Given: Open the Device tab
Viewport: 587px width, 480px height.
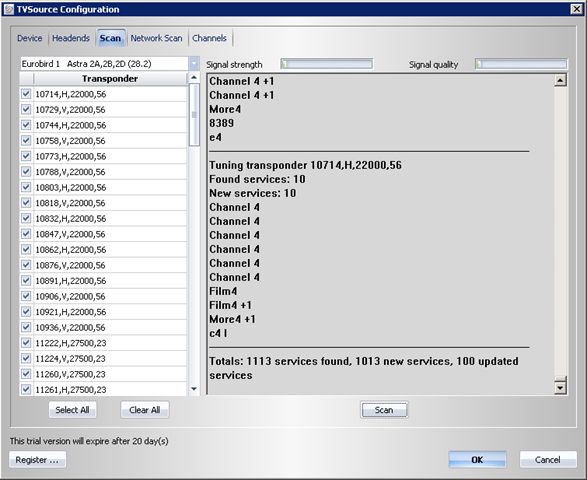Looking at the screenshot, I should [x=30, y=38].
